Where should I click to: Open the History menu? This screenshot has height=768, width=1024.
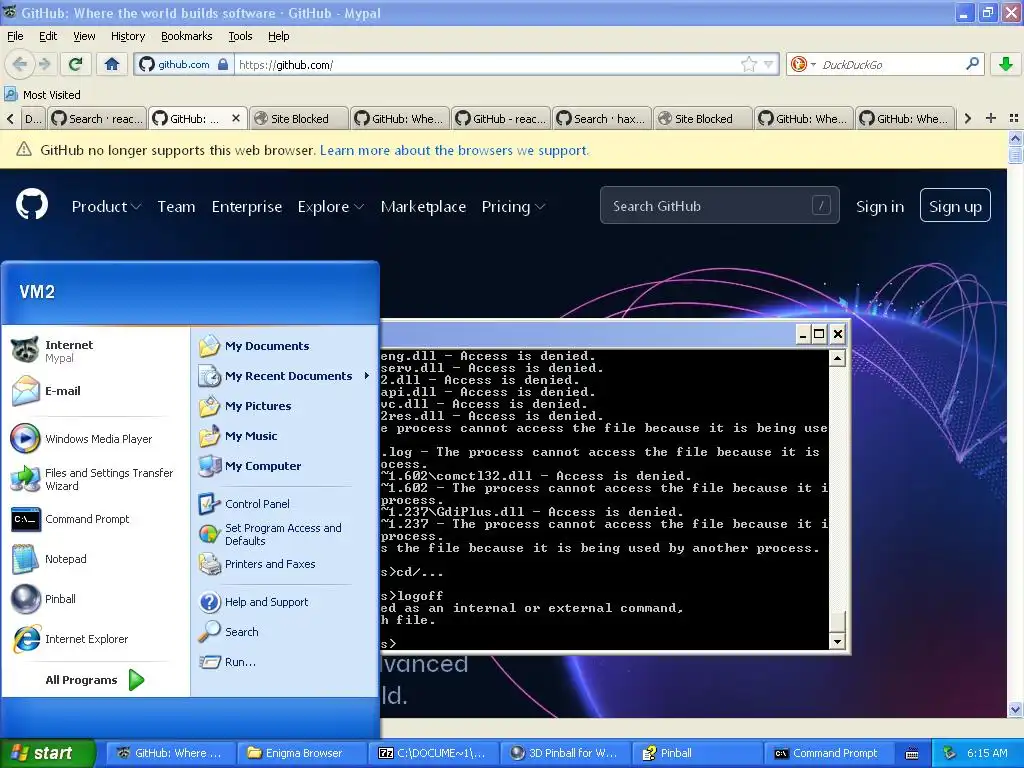point(127,36)
